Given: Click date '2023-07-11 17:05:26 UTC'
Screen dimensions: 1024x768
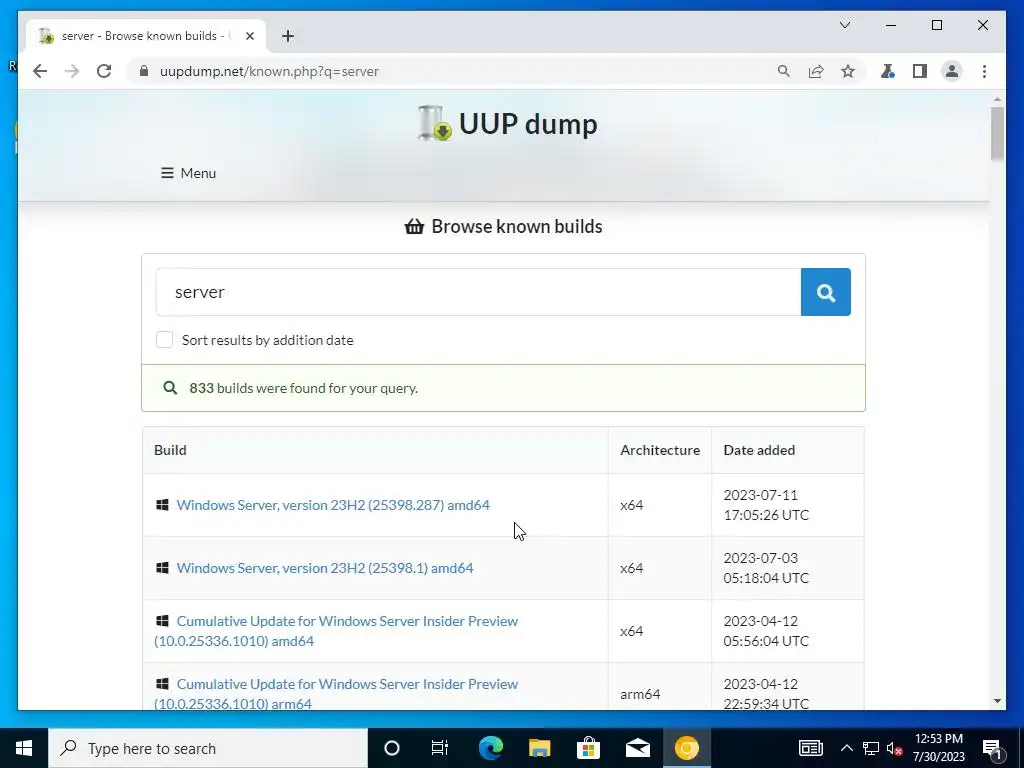Looking at the screenshot, I should point(766,505).
